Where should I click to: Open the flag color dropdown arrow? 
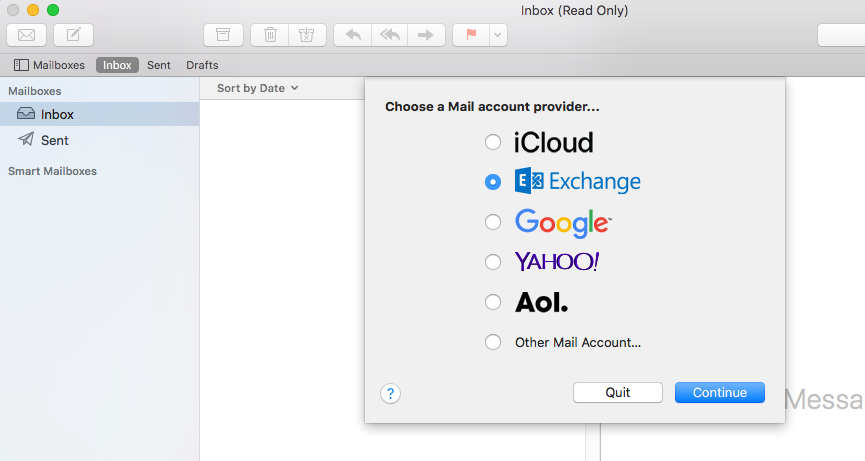[x=497, y=35]
